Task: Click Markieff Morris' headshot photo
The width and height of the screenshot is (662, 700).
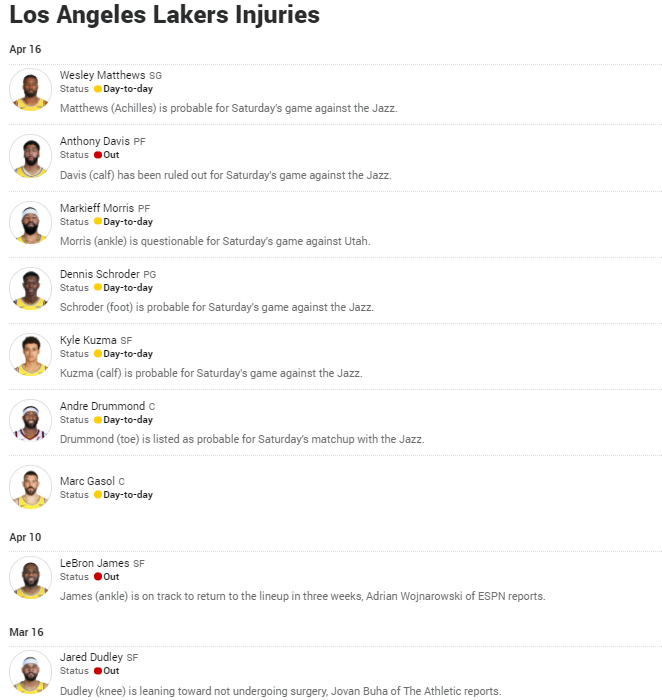Action: pos(30,222)
